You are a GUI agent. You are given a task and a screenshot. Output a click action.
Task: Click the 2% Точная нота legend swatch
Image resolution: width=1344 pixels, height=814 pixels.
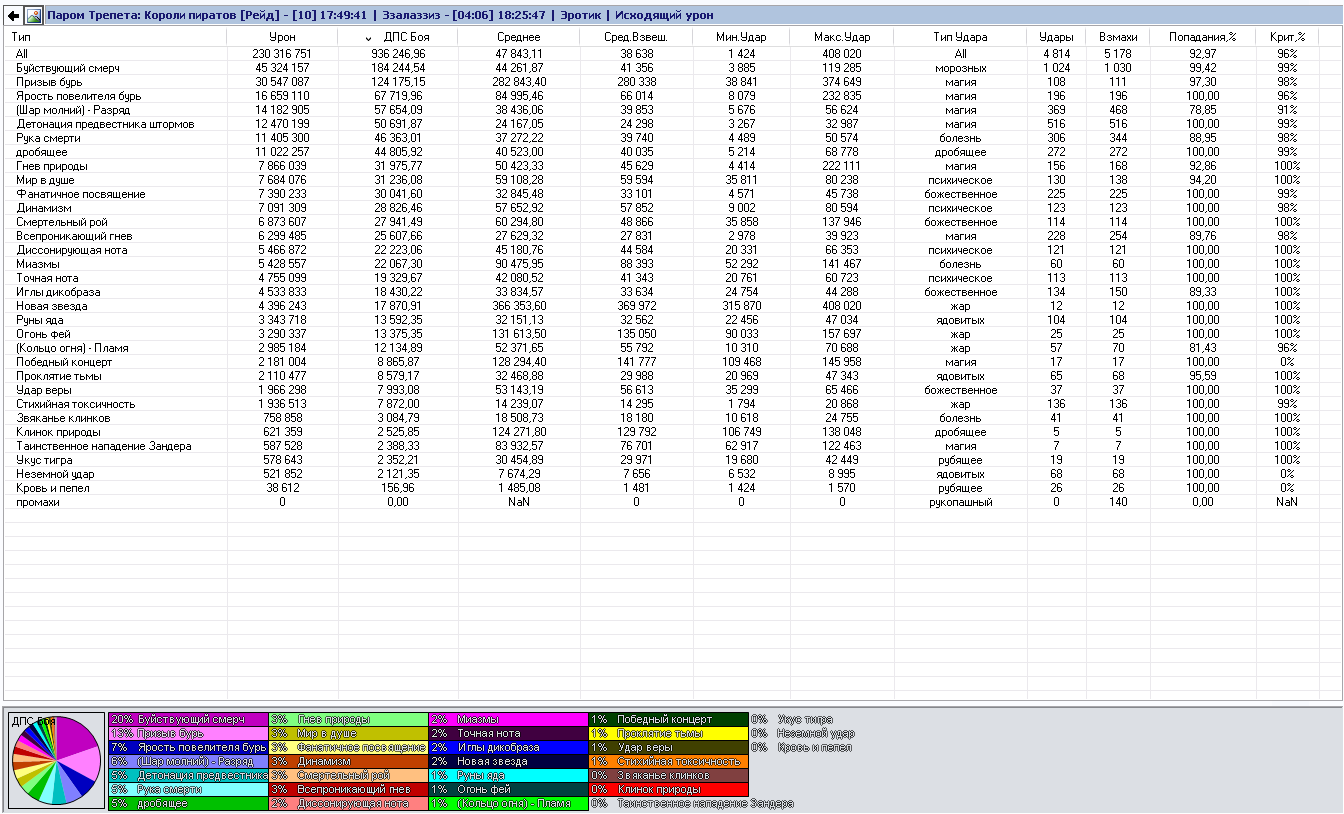508,733
